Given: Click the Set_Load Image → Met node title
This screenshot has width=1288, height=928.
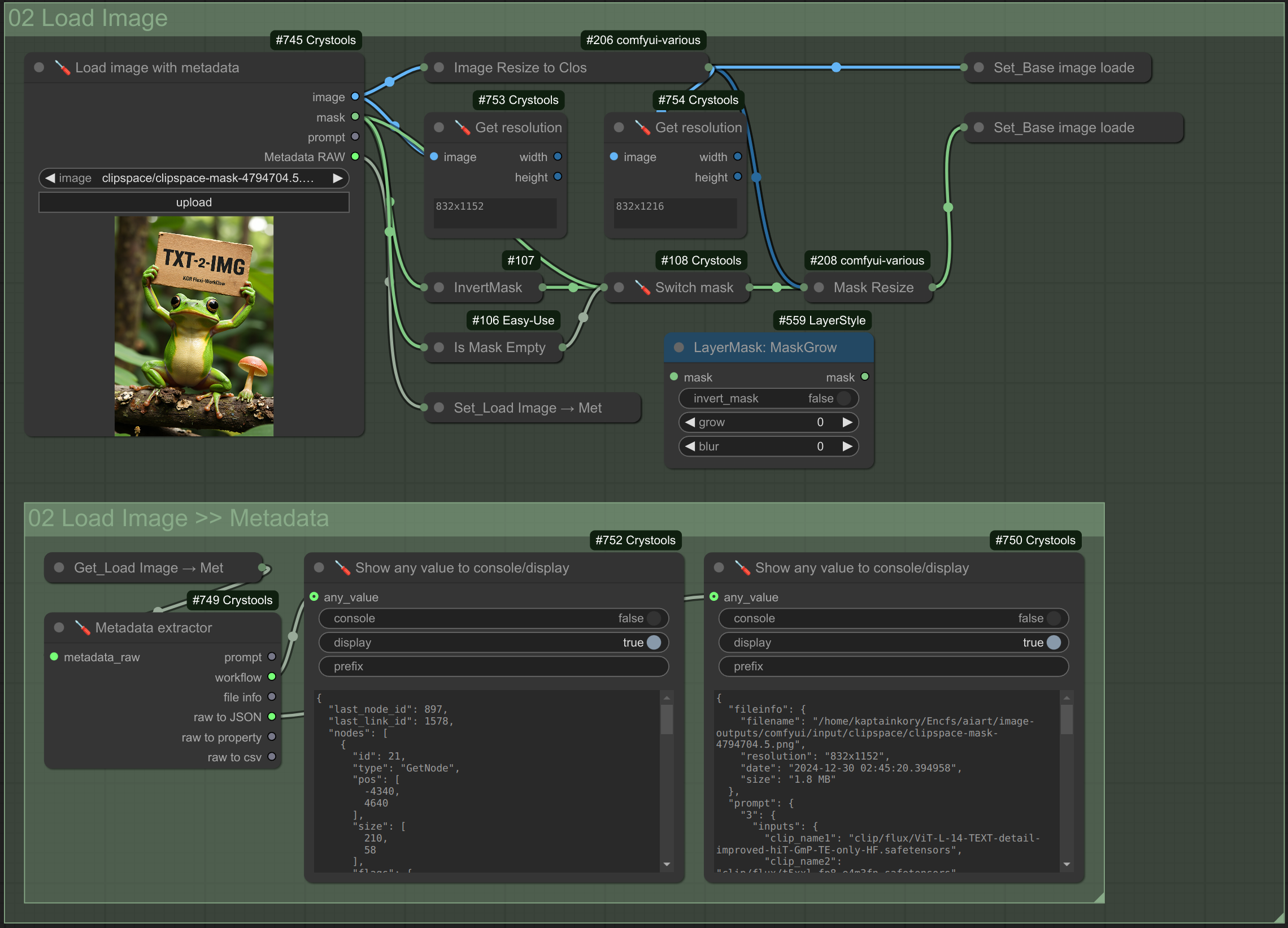Looking at the screenshot, I should coord(528,408).
